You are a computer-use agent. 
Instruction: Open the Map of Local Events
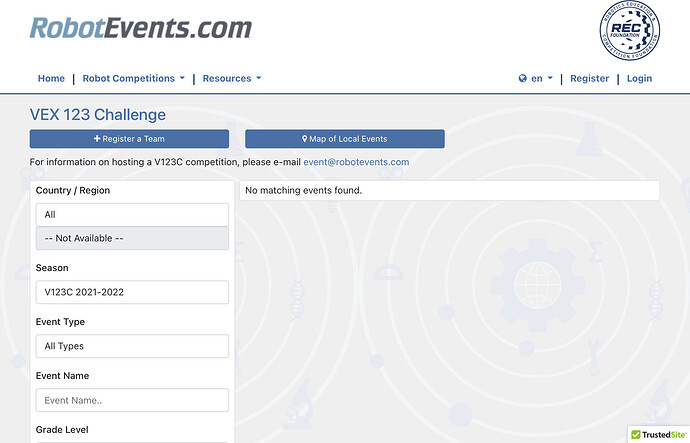(345, 139)
